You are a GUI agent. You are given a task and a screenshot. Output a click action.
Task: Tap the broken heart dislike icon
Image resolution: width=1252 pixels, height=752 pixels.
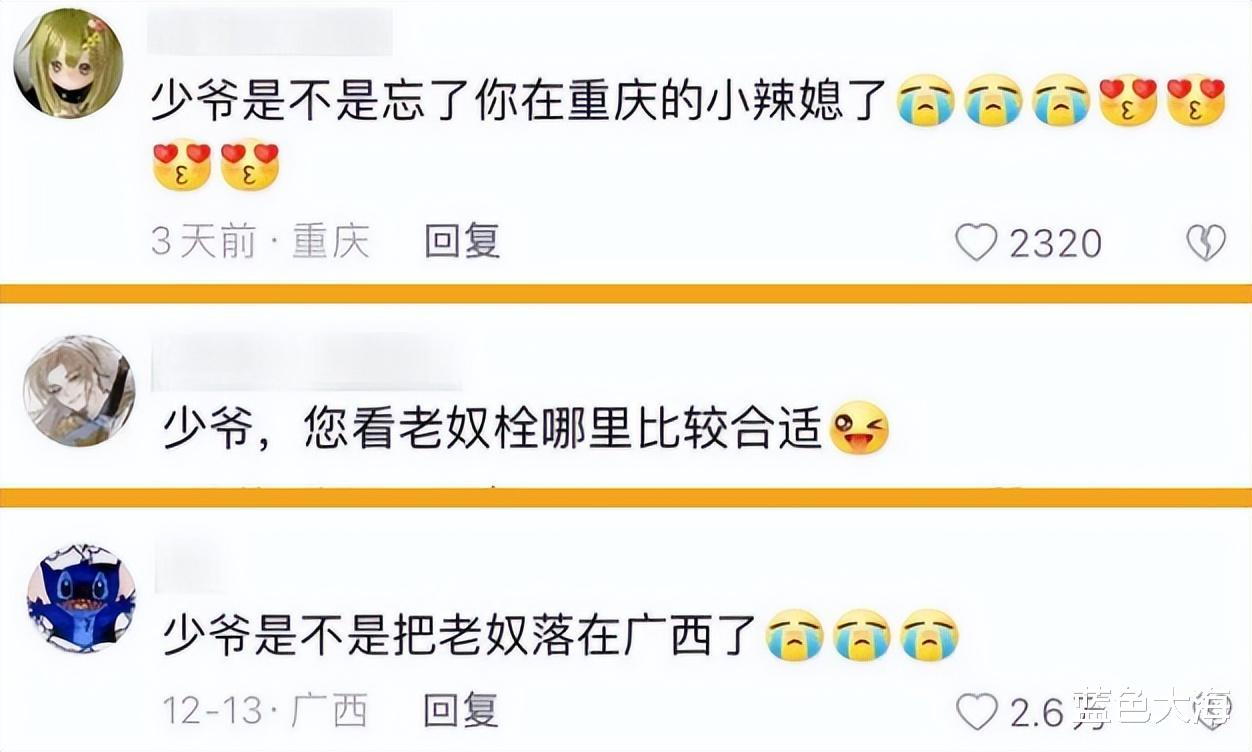click(1205, 243)
